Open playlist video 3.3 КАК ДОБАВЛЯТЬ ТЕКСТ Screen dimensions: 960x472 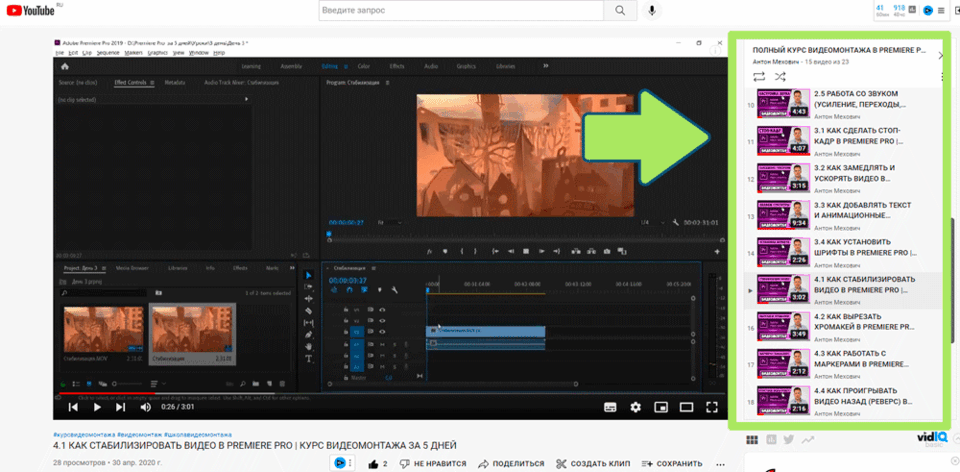844,217
